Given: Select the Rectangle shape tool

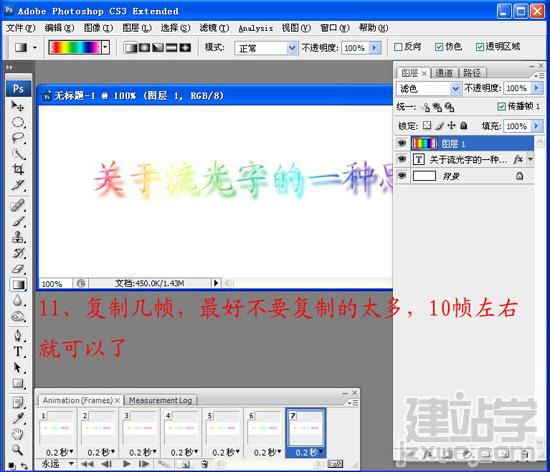Looking at the screenshot, I should coord(18,383).
